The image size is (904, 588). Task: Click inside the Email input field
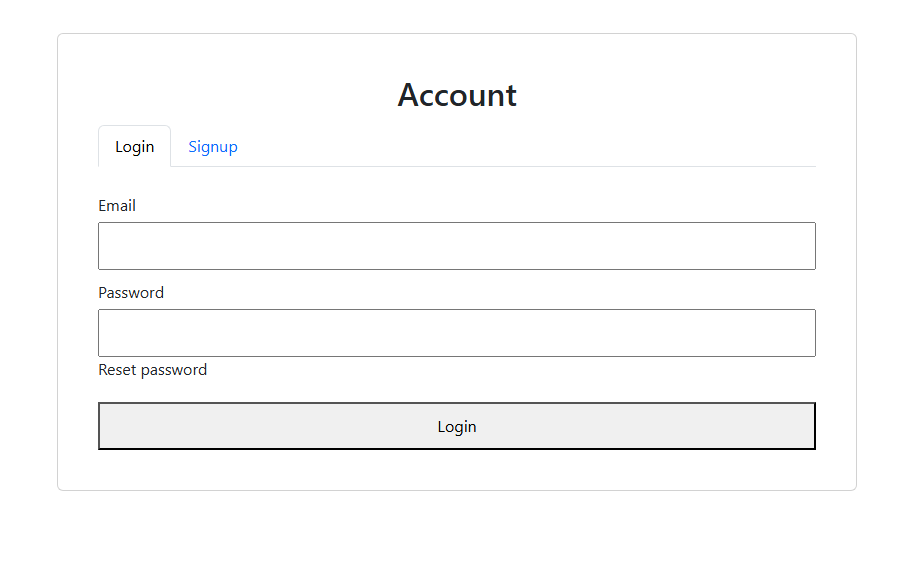456,245
